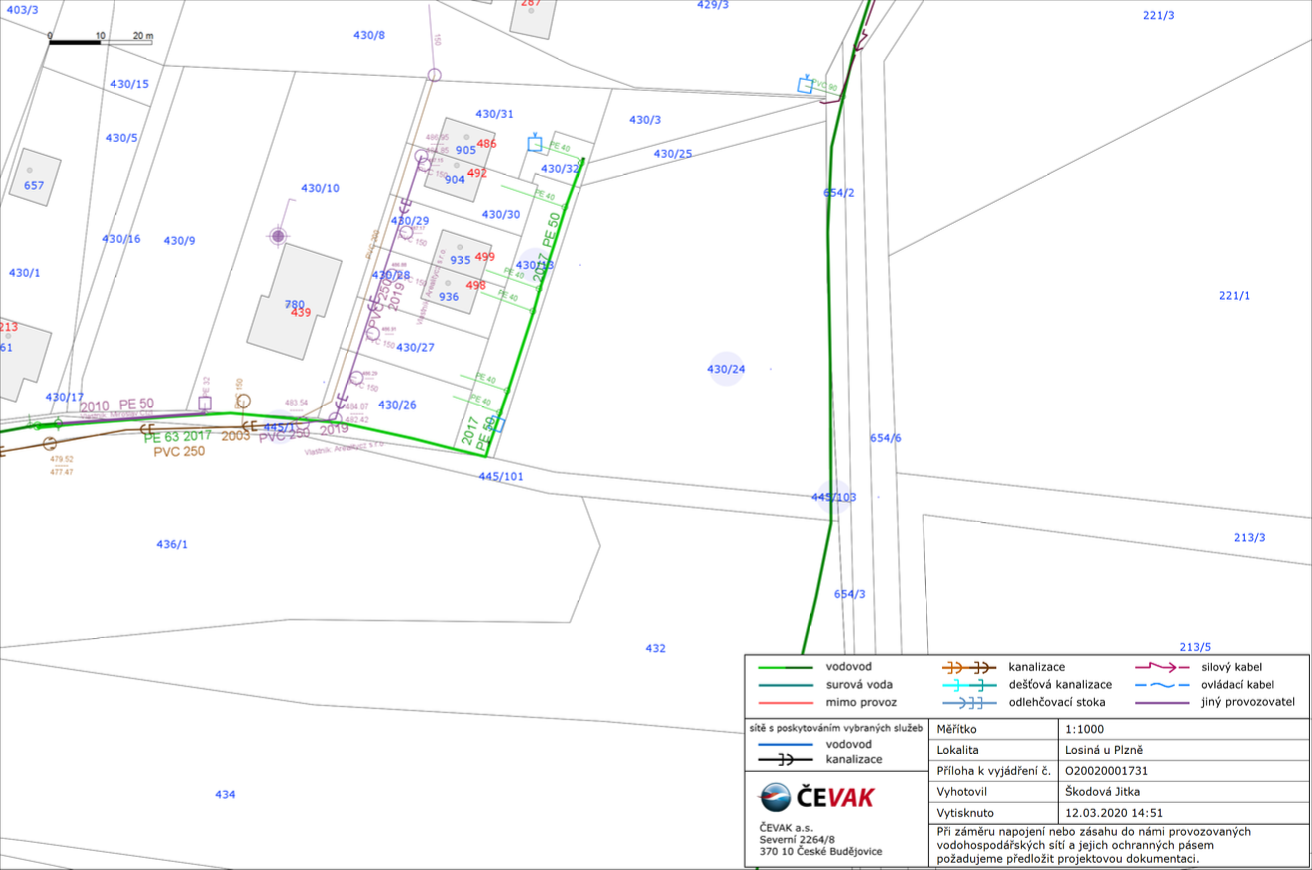Click the scale bar at top left
Screen dimensions: 1312x870
pos(100,42)
